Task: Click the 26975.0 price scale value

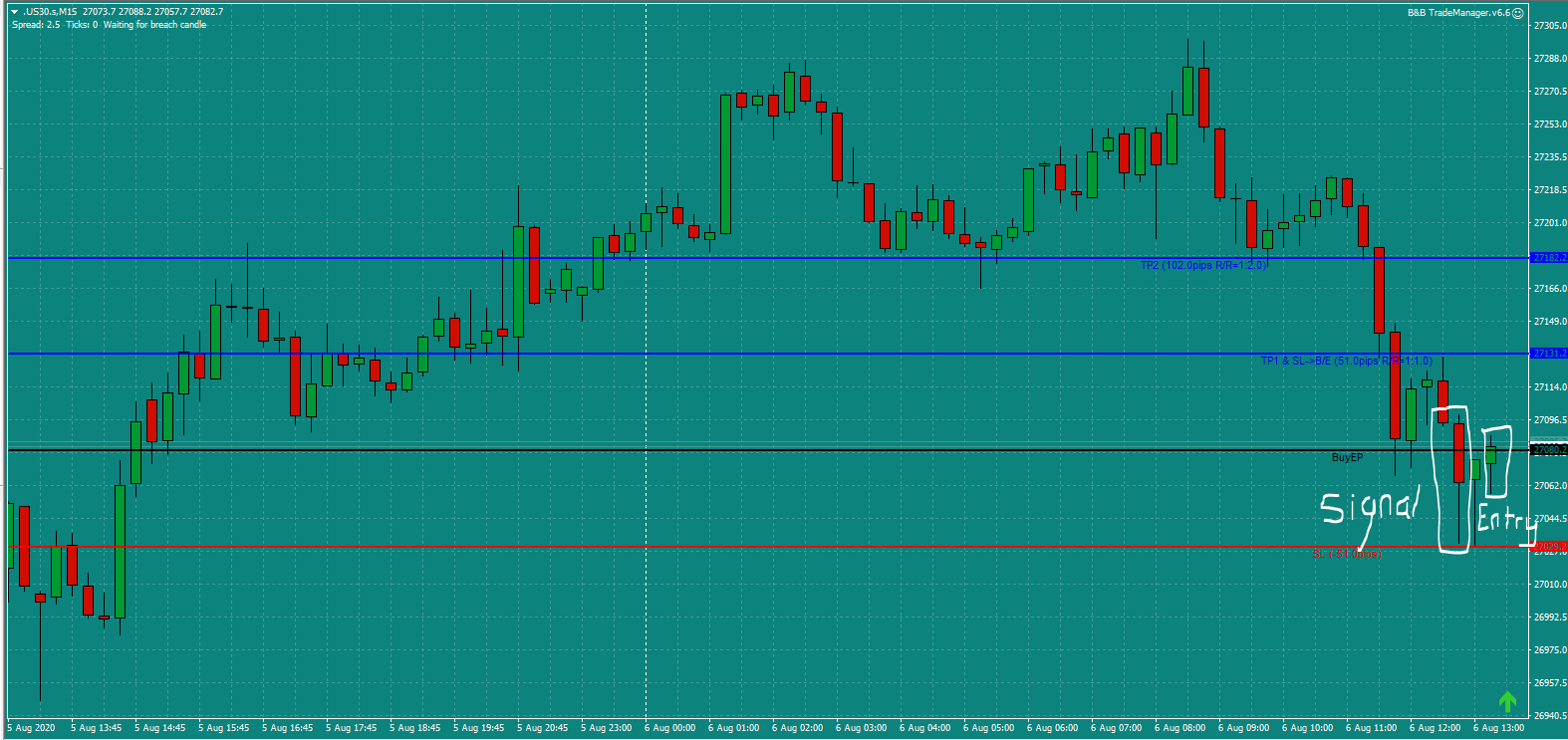Action: coord(1550,650)
